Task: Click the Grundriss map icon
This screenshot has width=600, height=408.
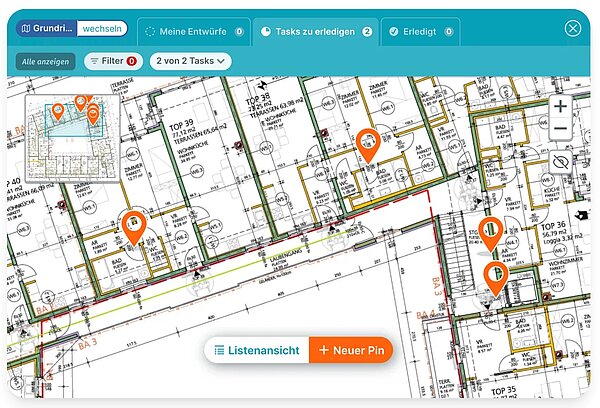Action: coord(25,30)
